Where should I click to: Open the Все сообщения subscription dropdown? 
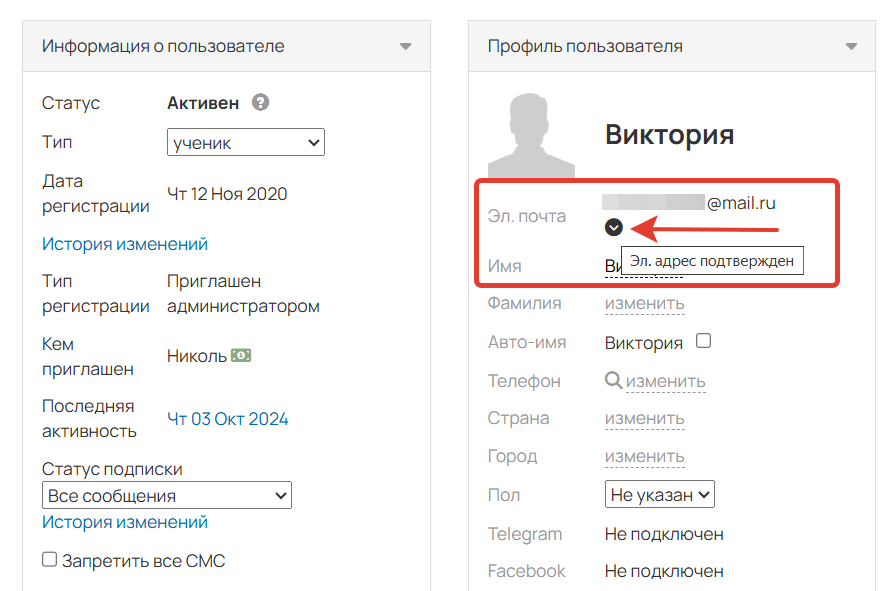[x=166, y=495]
